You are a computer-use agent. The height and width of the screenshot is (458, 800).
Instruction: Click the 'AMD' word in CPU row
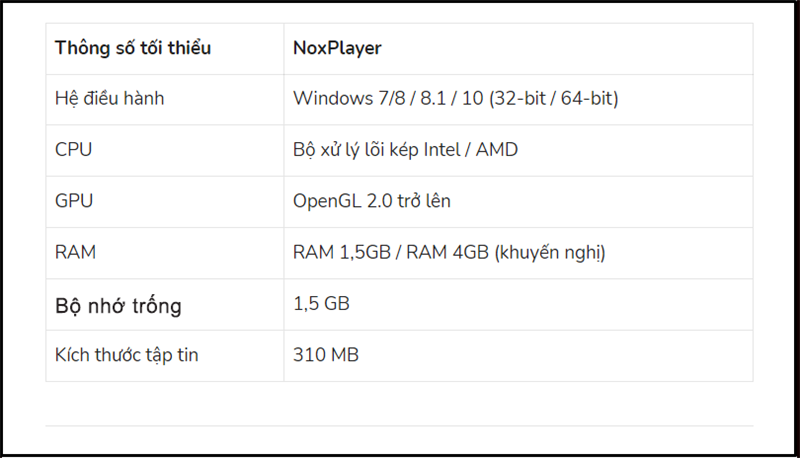coord(496,150)
